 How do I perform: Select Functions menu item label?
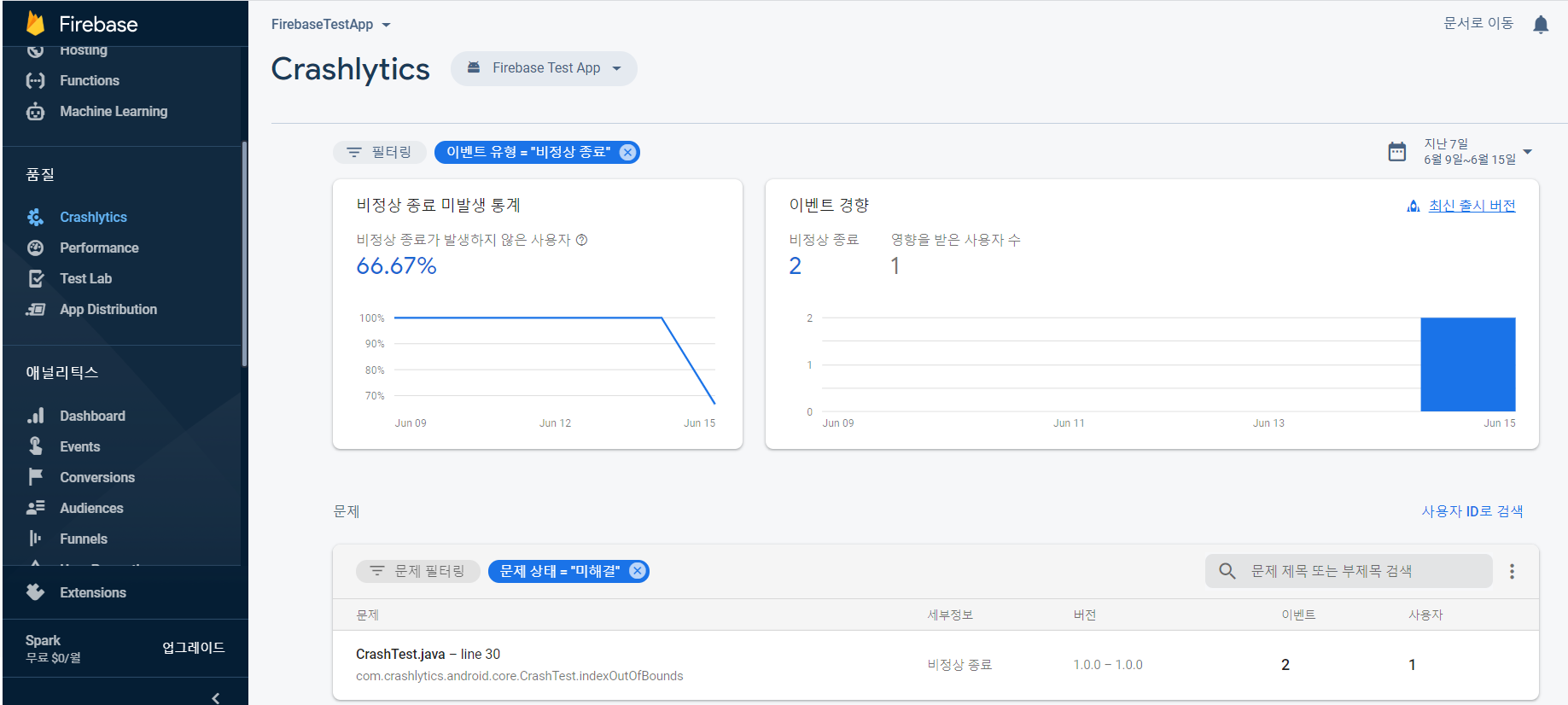[90, 80]
